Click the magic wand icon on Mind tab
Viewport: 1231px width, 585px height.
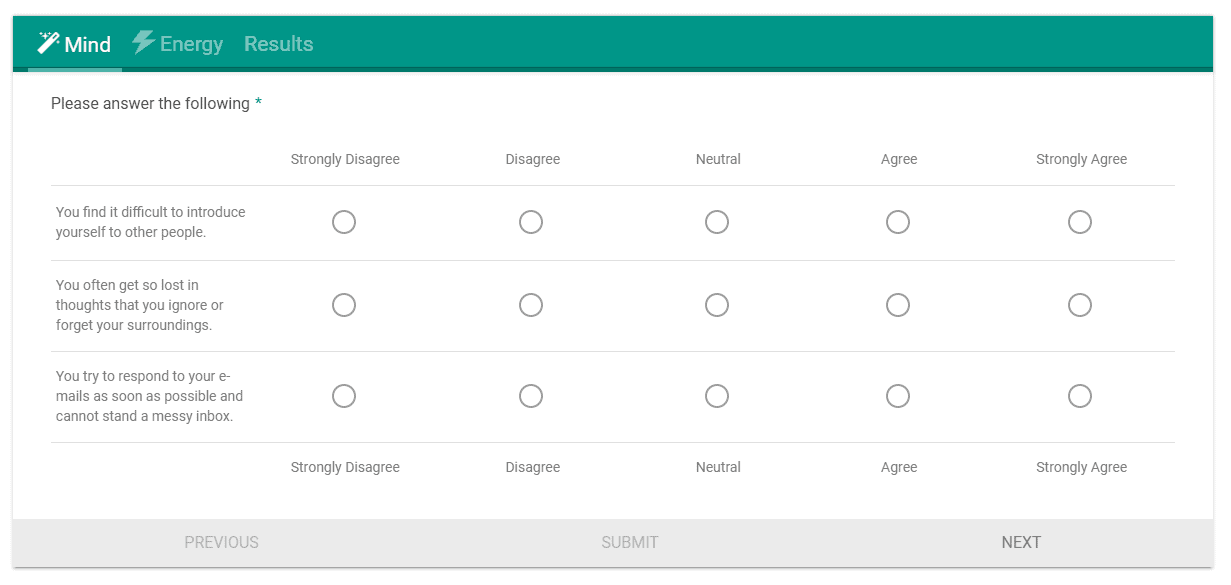(x=48, y=42)
